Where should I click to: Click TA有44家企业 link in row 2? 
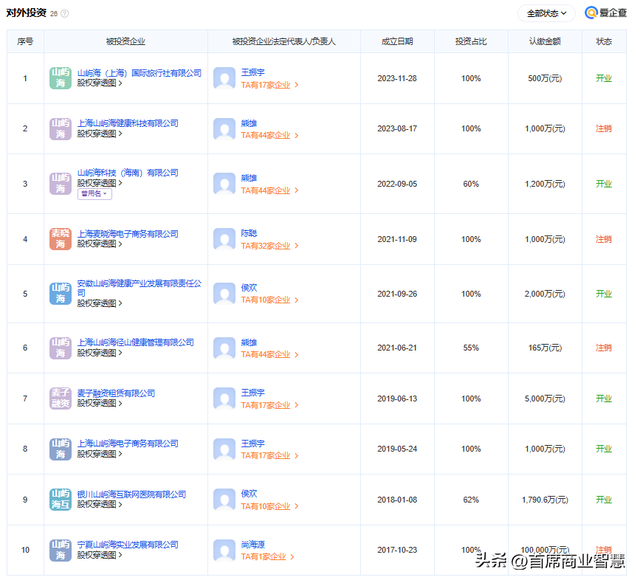pyautogui.click(x=269, y=135)
